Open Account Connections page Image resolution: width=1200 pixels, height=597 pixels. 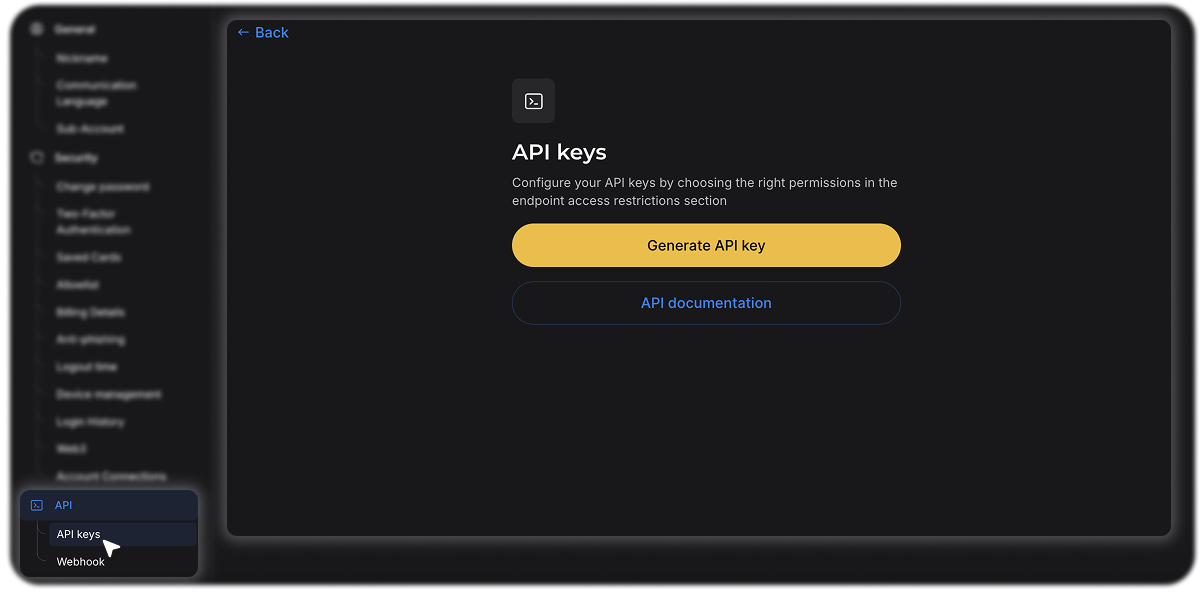click(111, 477)
